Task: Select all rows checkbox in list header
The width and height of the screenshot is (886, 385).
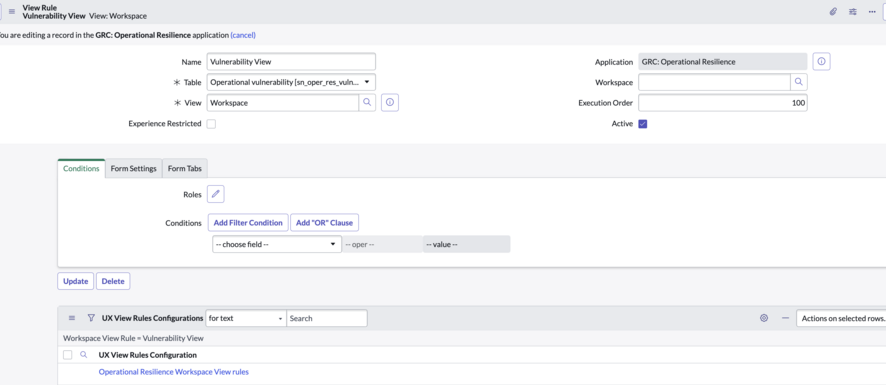Action: (x=67, y=355)
